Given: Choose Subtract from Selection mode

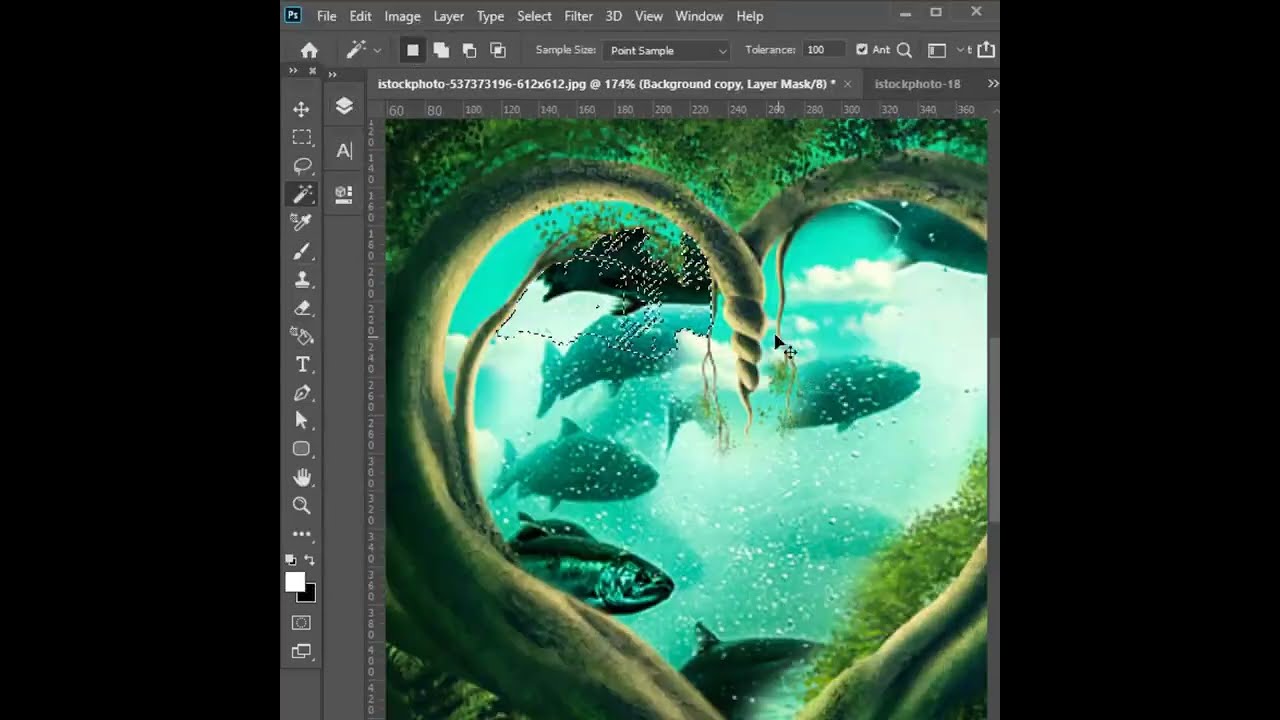Looking at the screenshot, I should point(469,50).
